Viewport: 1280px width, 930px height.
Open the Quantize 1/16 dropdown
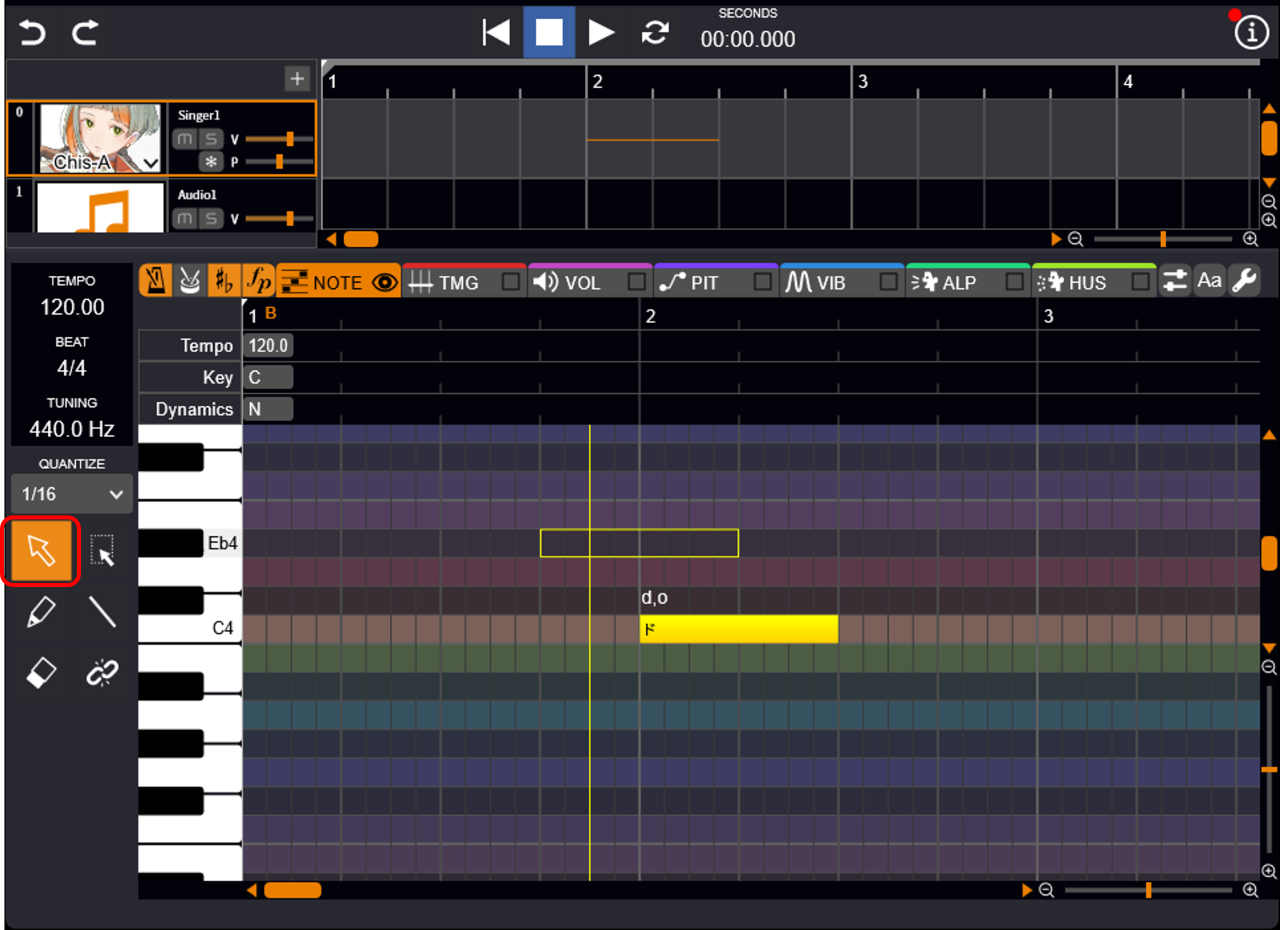coord(74,494)
